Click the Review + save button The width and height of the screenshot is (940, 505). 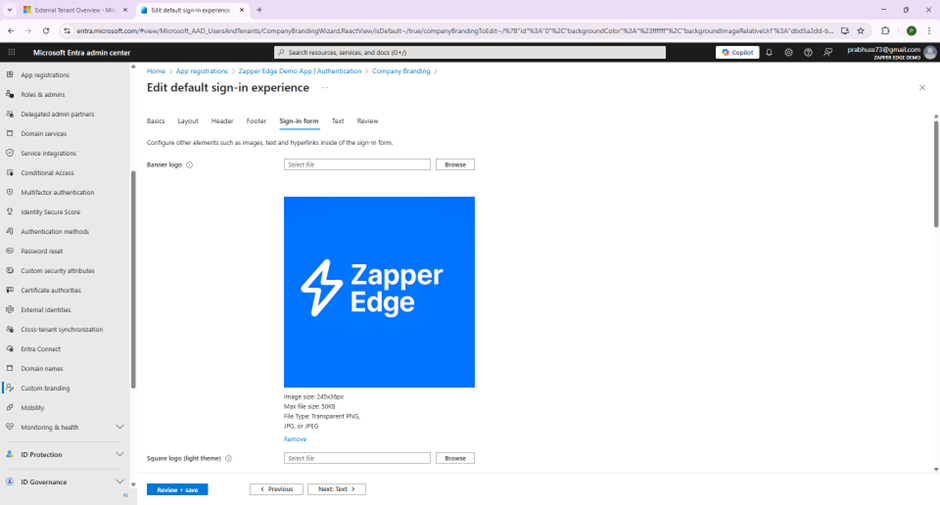point(177,489)
